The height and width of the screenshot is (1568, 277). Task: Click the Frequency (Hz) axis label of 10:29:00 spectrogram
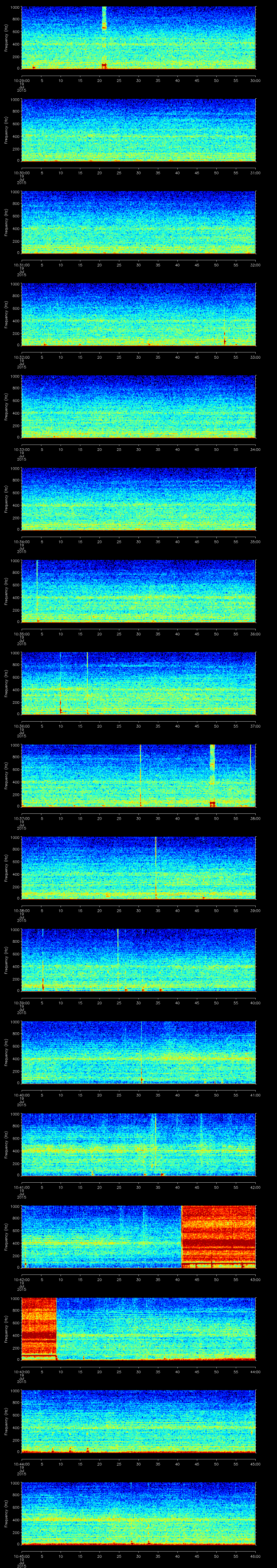tap(6, 38)
